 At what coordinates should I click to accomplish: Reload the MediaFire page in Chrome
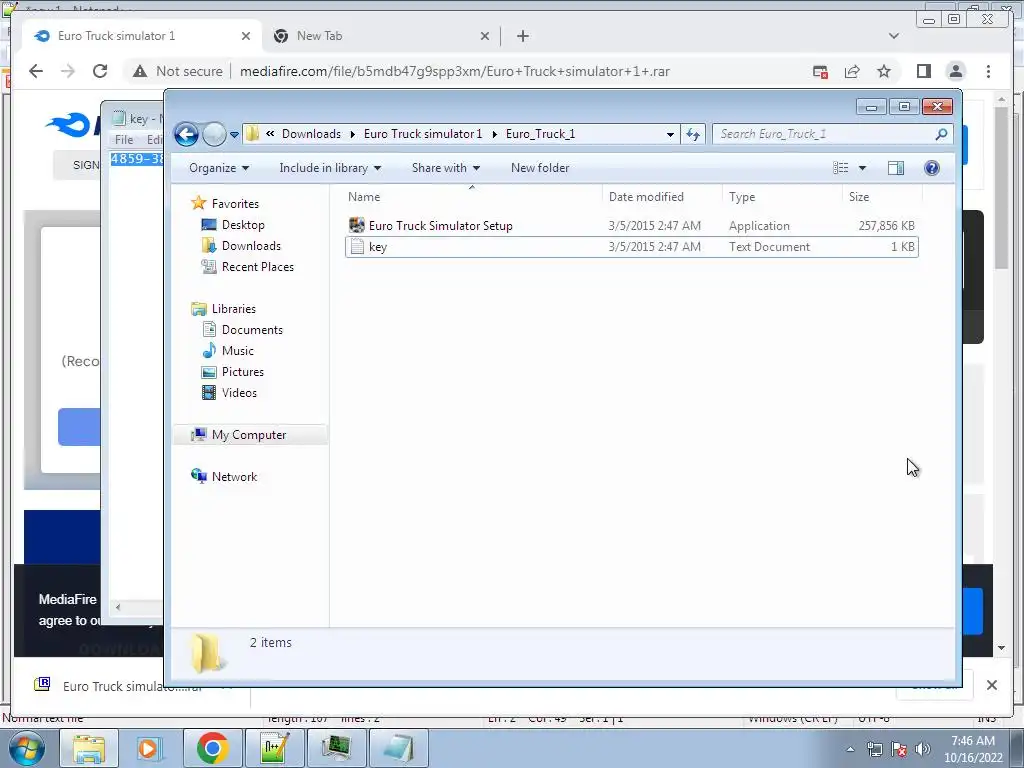click(100, 71)
